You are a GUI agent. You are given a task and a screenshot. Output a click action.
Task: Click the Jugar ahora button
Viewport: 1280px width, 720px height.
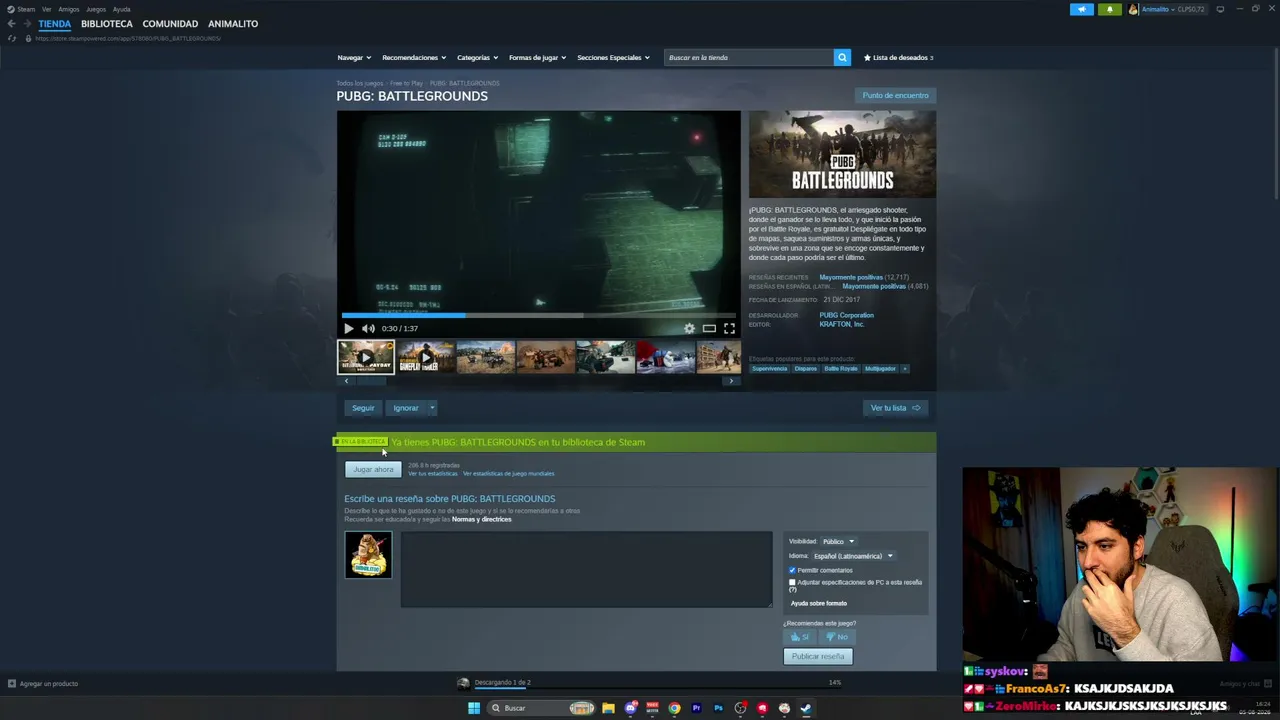pos(373,469)
